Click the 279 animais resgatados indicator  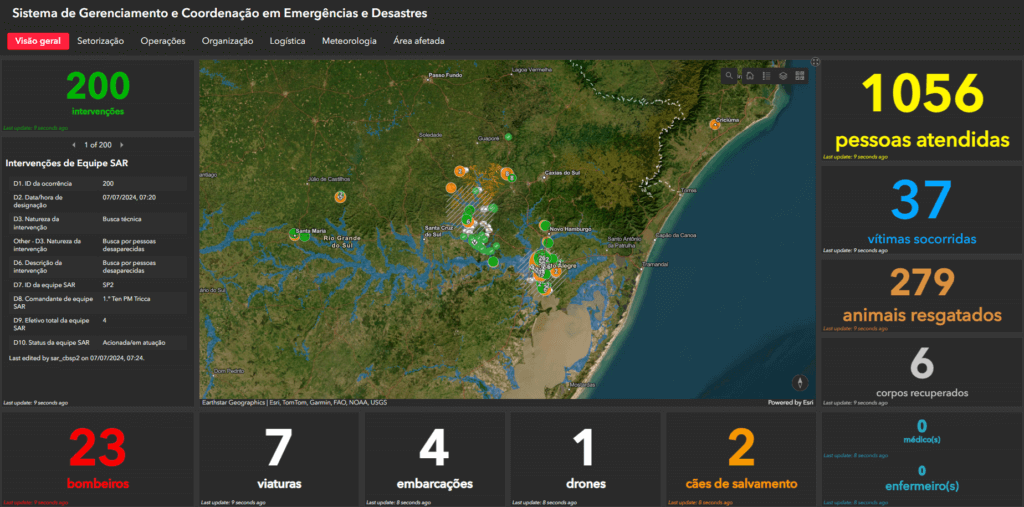(x=922, y=295)
